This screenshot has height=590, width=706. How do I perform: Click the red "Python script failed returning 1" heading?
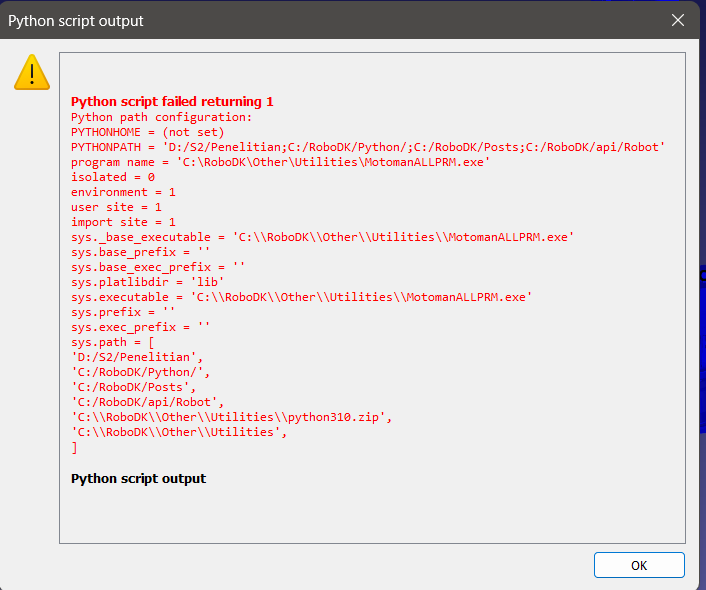coord(172,102)
